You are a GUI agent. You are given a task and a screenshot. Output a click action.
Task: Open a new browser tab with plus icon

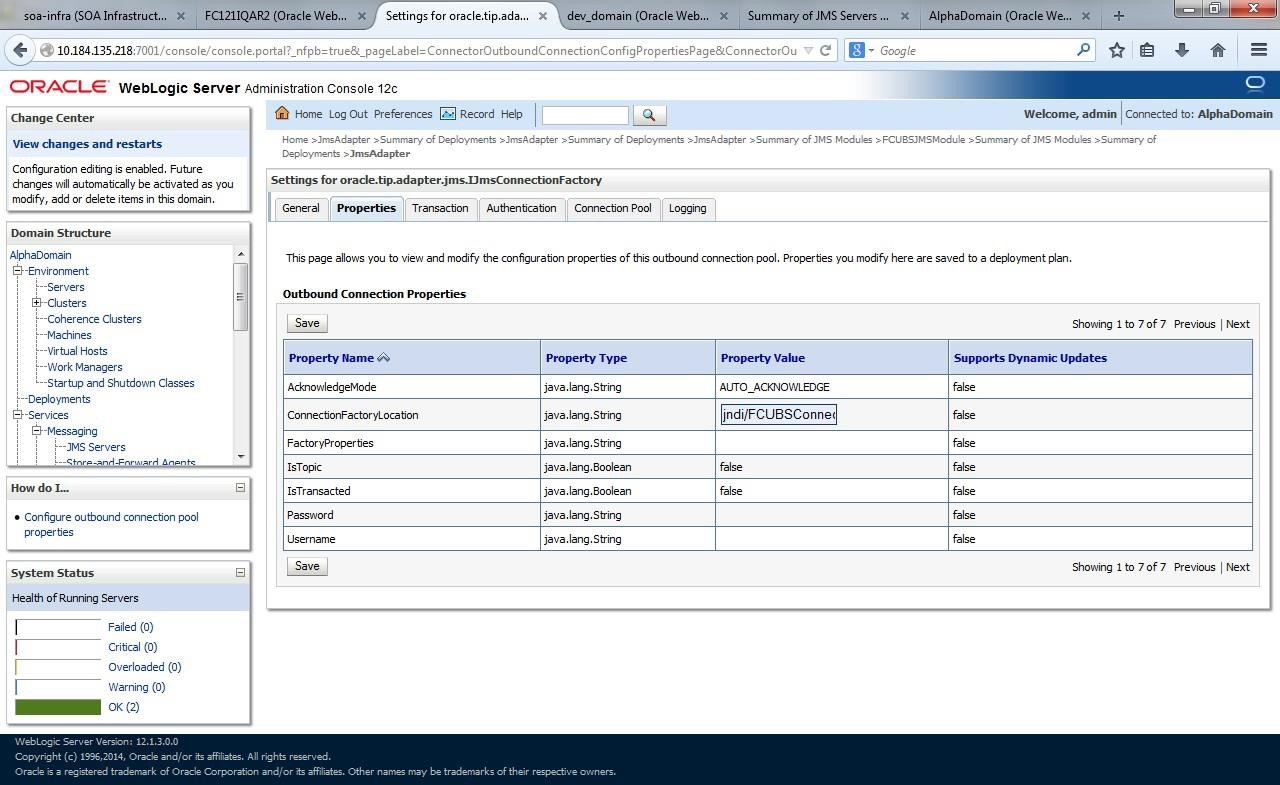1118,15
